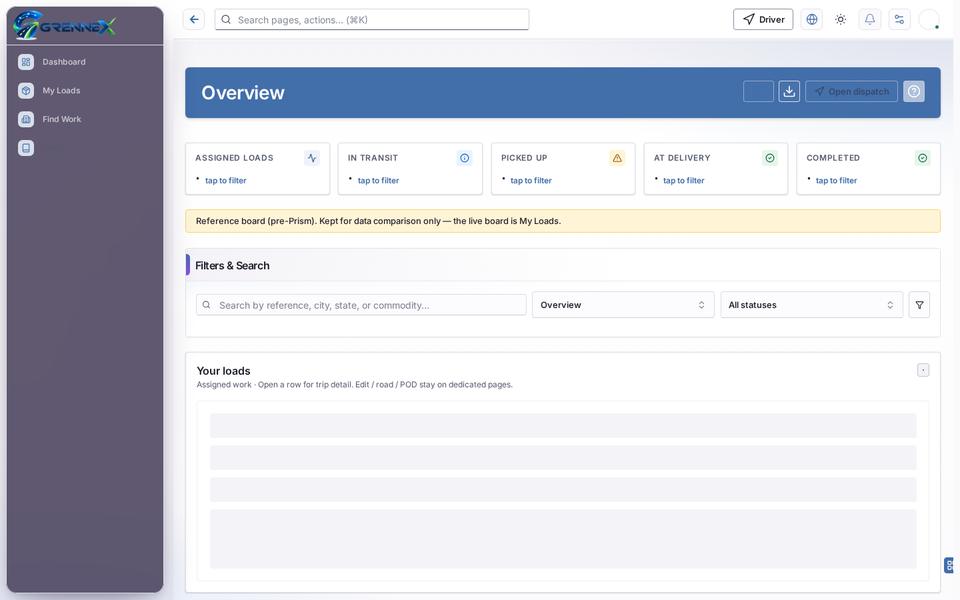This screenshot has height=600, width=960.
Task: Filter by the Picked Up card
Action: point(563,169)
